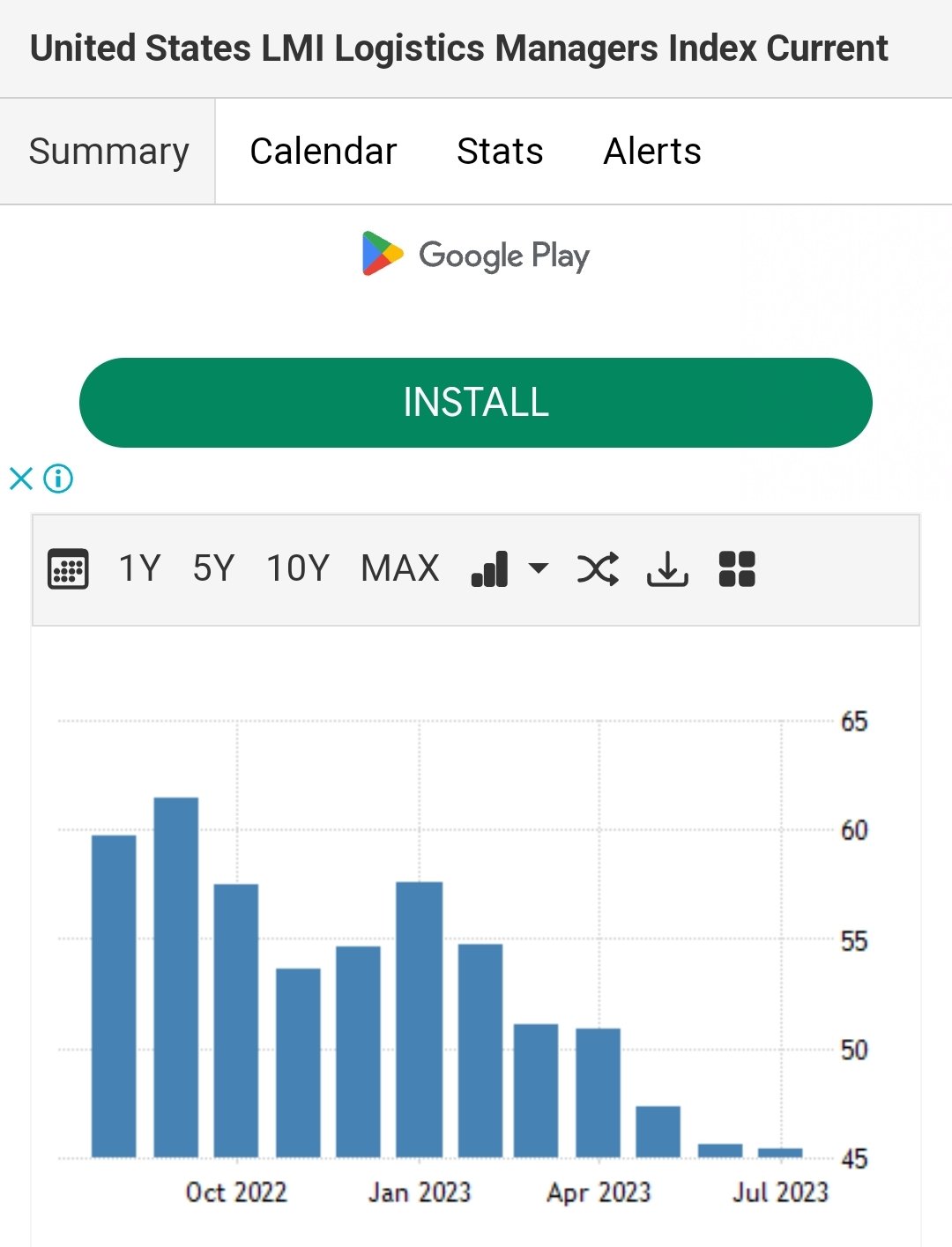Click the compare shuffle arrows icon
The width and height of the screenshot is (952, 1247).
[598, 569]
